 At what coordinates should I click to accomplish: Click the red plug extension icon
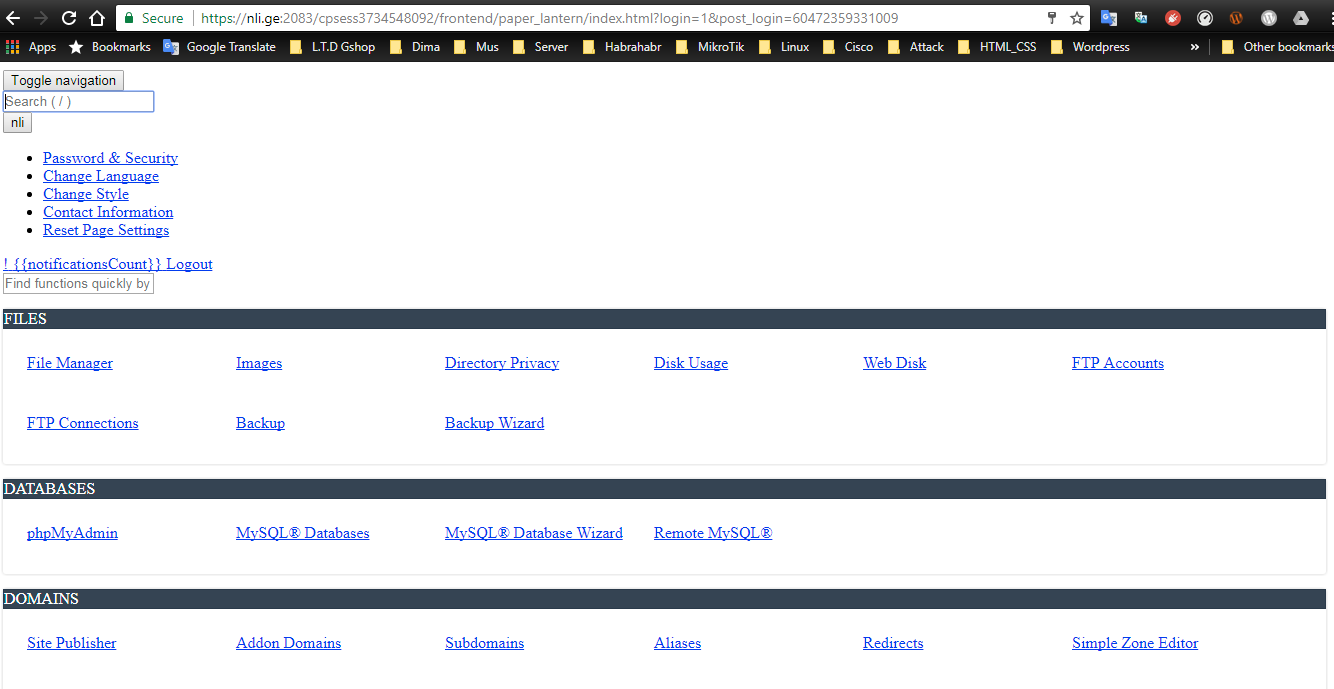click(1173, 18)
